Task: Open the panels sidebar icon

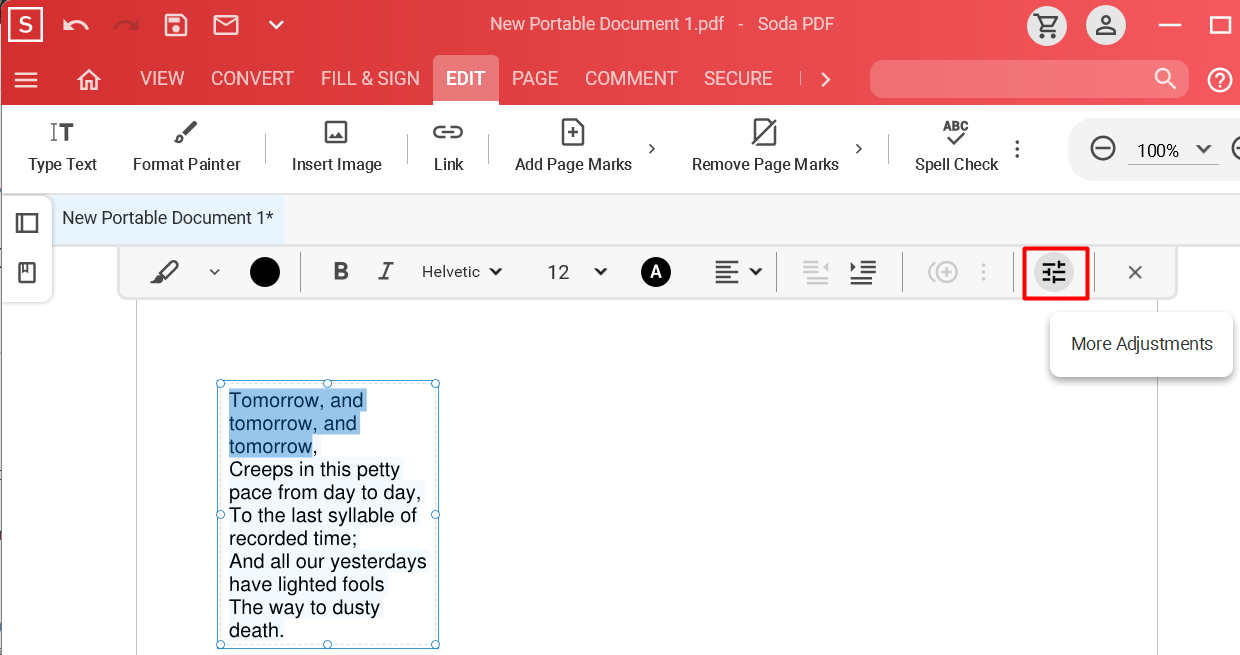Action: pos(27,222)
